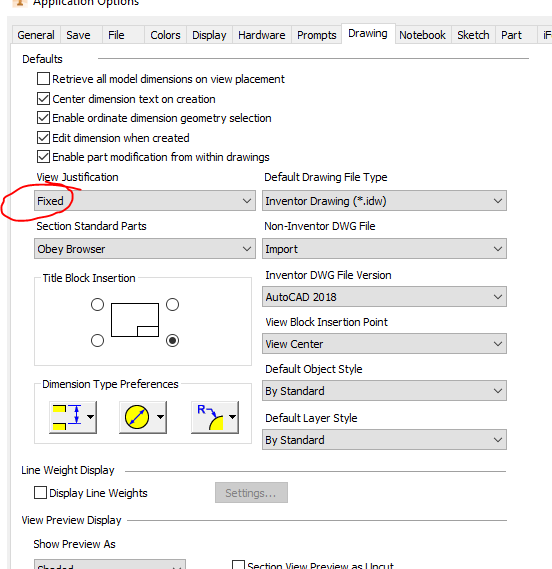The height and width of the screenshot is (569, 552).
Task: Click the View Preview Display heading
Action: pos(71,520)
